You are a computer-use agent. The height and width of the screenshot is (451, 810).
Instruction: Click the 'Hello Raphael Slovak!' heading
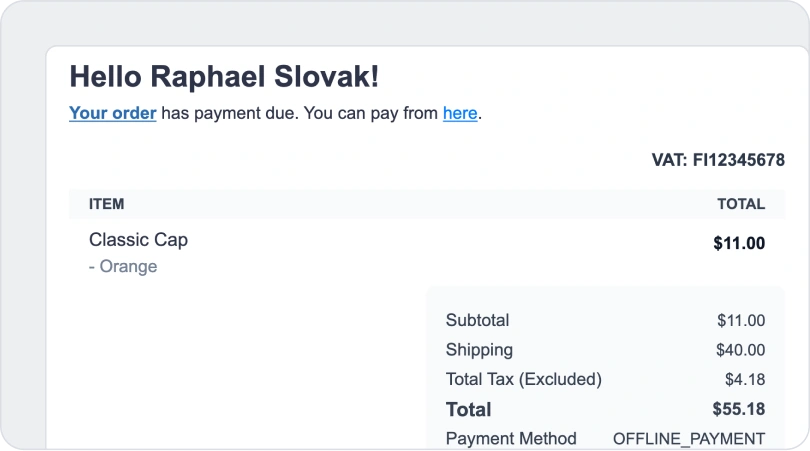click(224, 76)
